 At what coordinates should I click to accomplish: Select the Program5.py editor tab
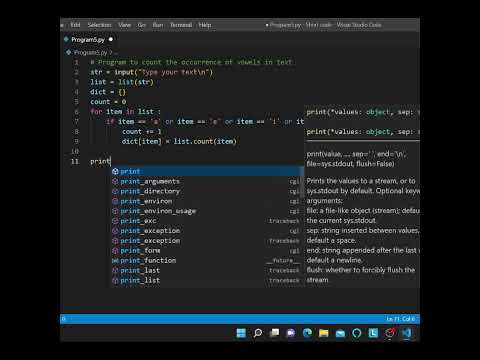click(x=88, y=40)
